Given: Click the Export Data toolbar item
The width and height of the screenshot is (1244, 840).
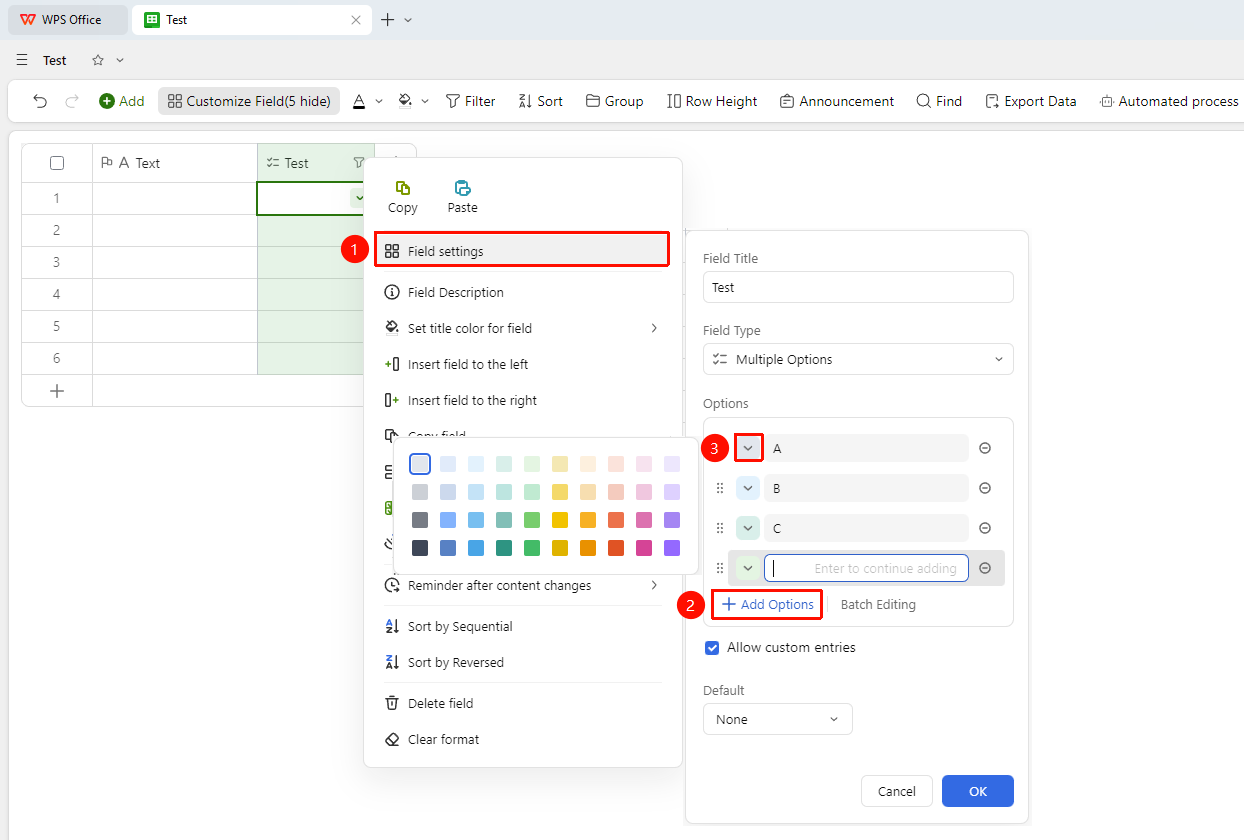Looking at the screenshot, I should tap(1031, 101).
